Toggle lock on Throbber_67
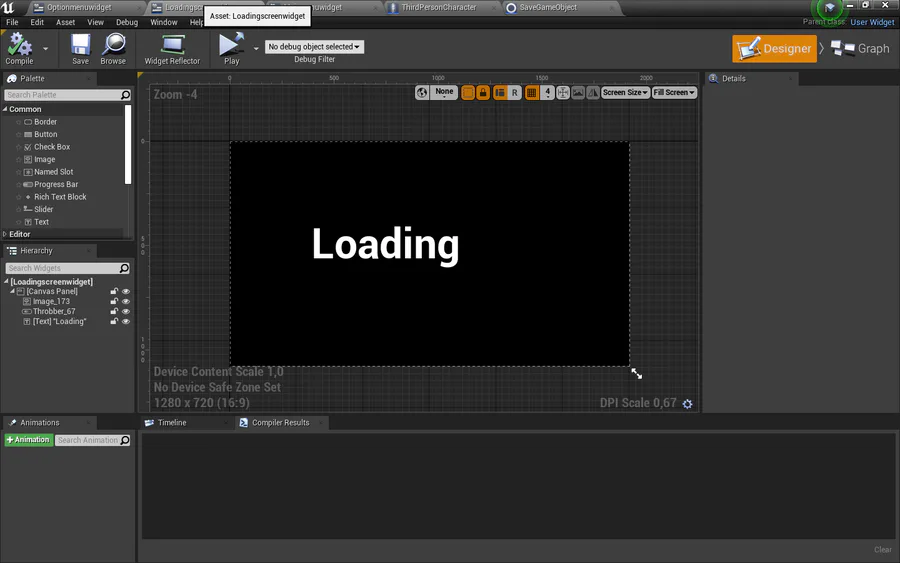The width and height of the screenshot is (900, 563). pyautogui.click(x=114, y=311)
